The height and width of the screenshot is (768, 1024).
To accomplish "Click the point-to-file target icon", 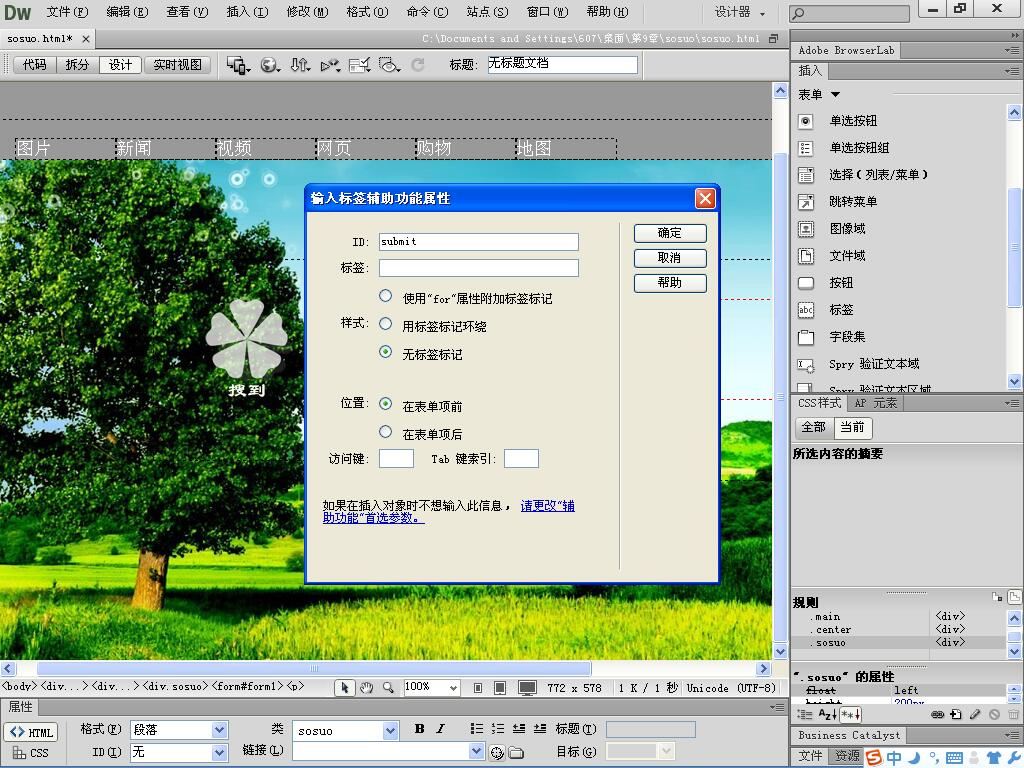I will click(x=497, y=753).
